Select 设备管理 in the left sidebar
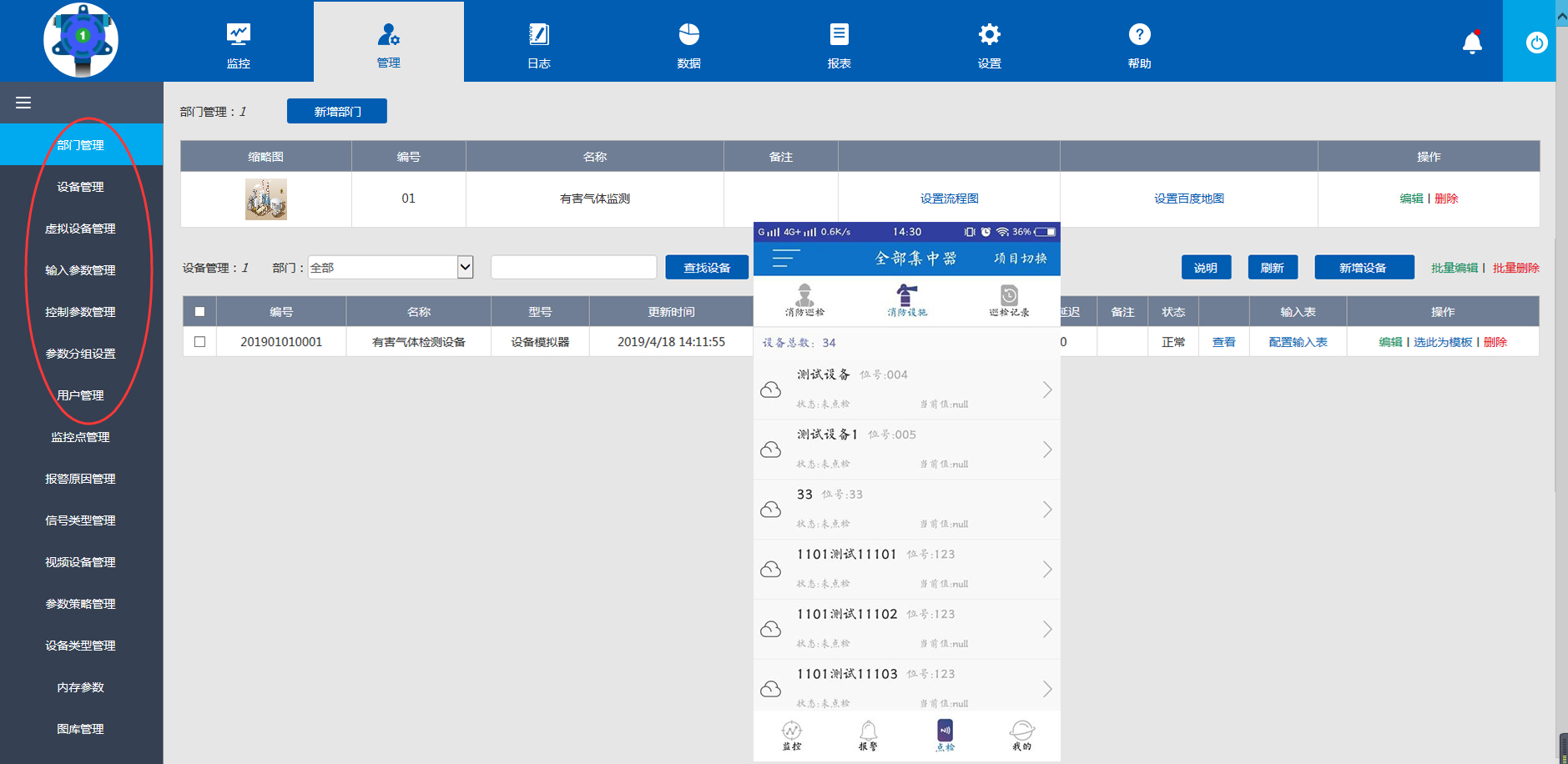The width and height of the screenshot is (1568, 764). coord(81,186)
